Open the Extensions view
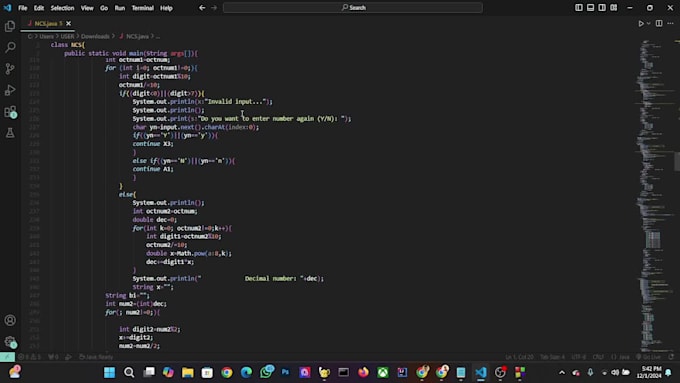Viewport: 680px width, 383px height. (x=10, y=111)
